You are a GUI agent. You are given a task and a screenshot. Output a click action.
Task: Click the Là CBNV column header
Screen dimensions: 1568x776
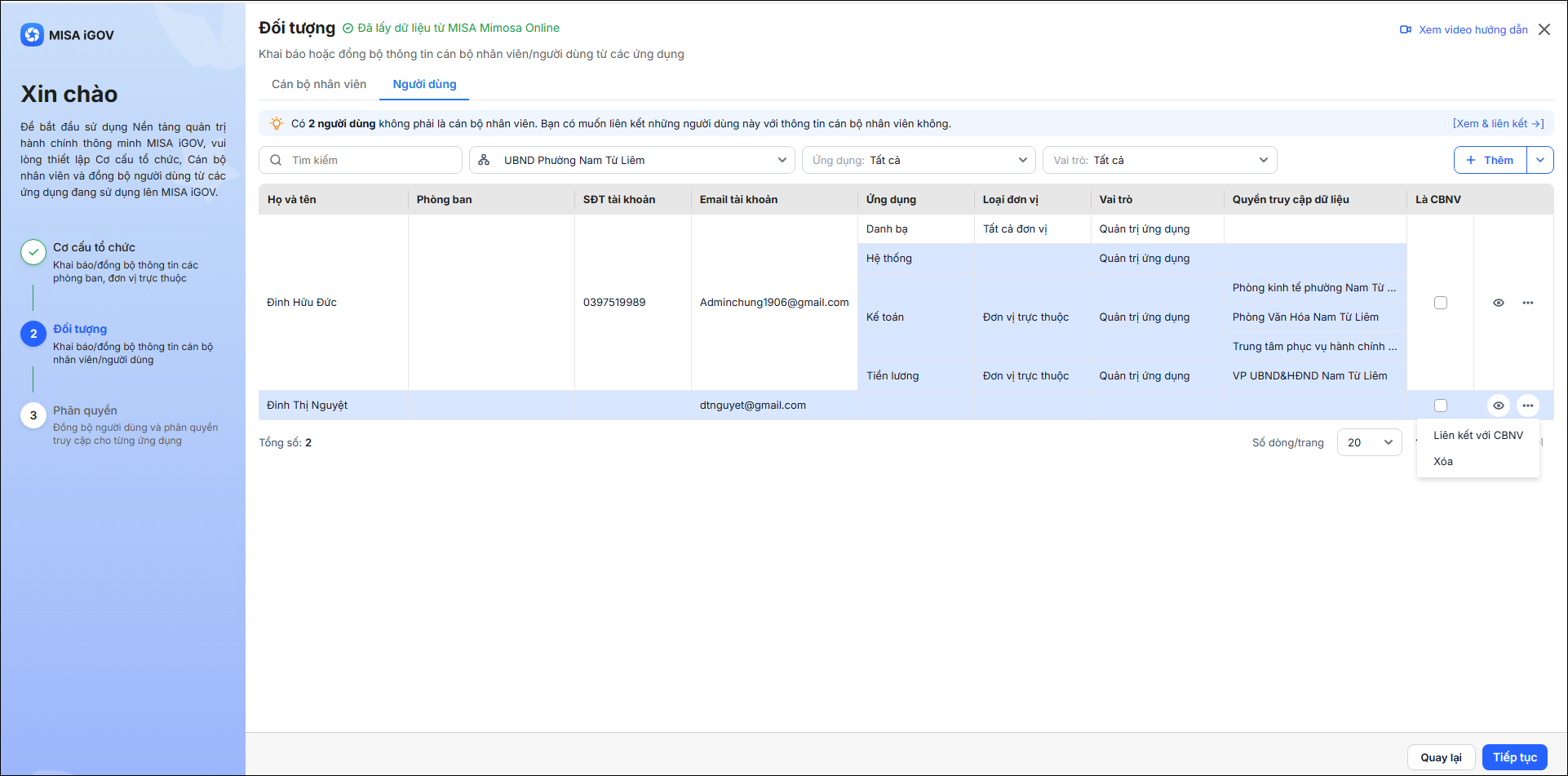1438,199
